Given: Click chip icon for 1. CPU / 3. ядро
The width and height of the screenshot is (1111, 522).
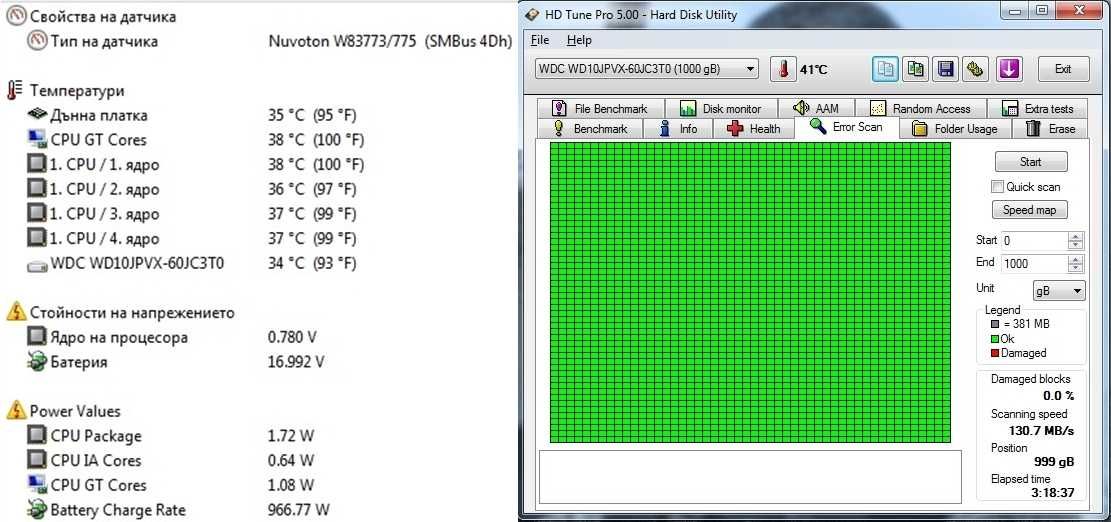Looking at the screenshot, I should (37, 213).
